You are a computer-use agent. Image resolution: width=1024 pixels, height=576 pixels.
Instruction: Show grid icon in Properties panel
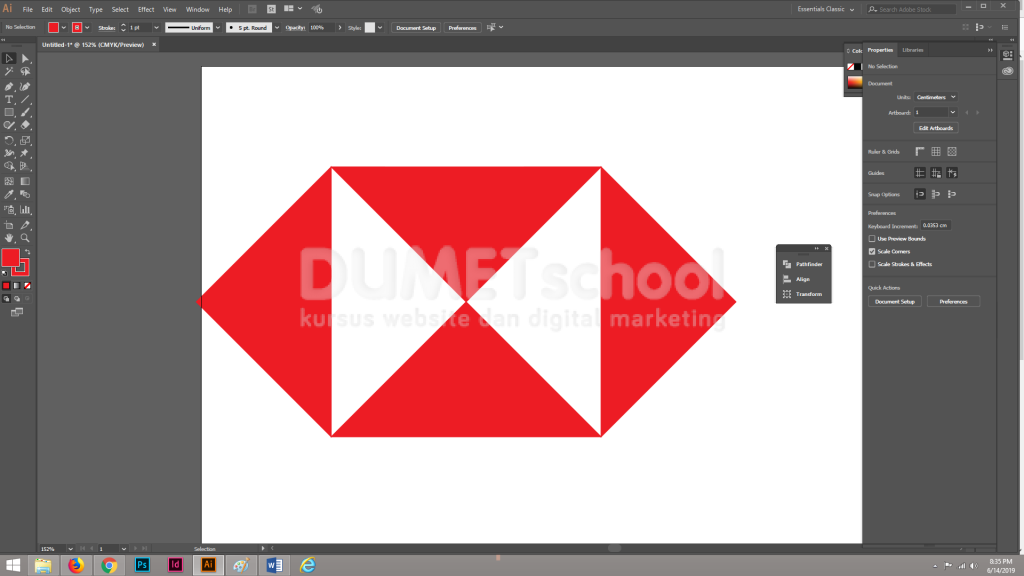click(936, 152)
